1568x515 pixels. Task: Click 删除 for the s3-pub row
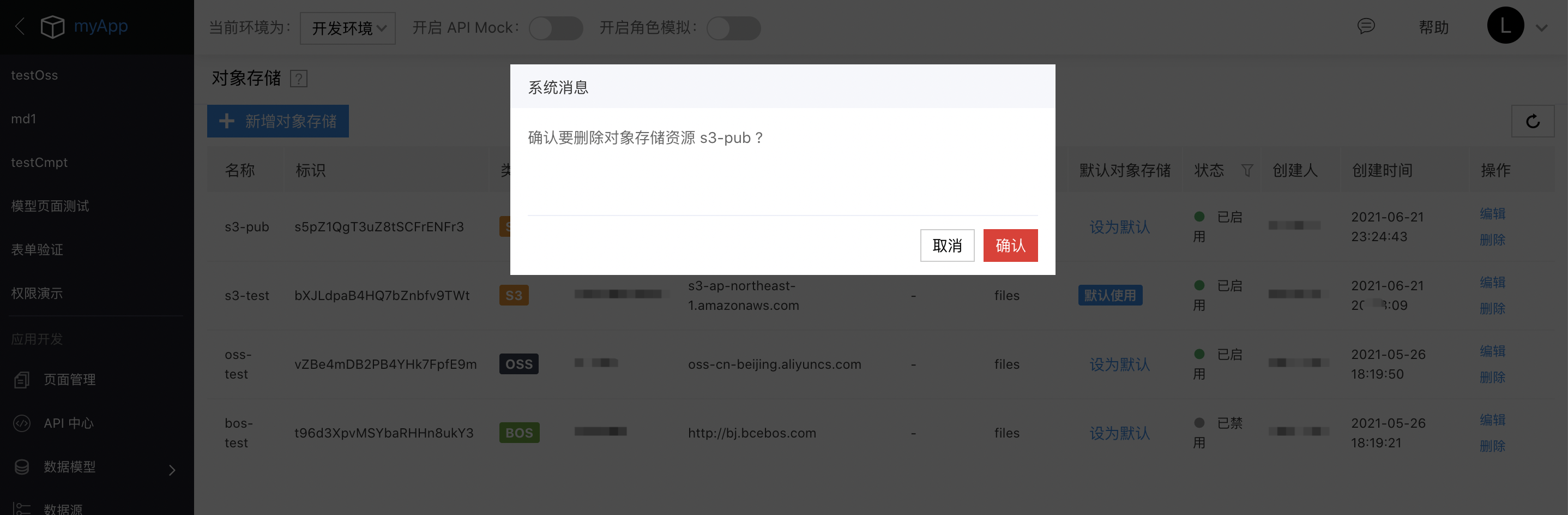tap(1493, 240)
